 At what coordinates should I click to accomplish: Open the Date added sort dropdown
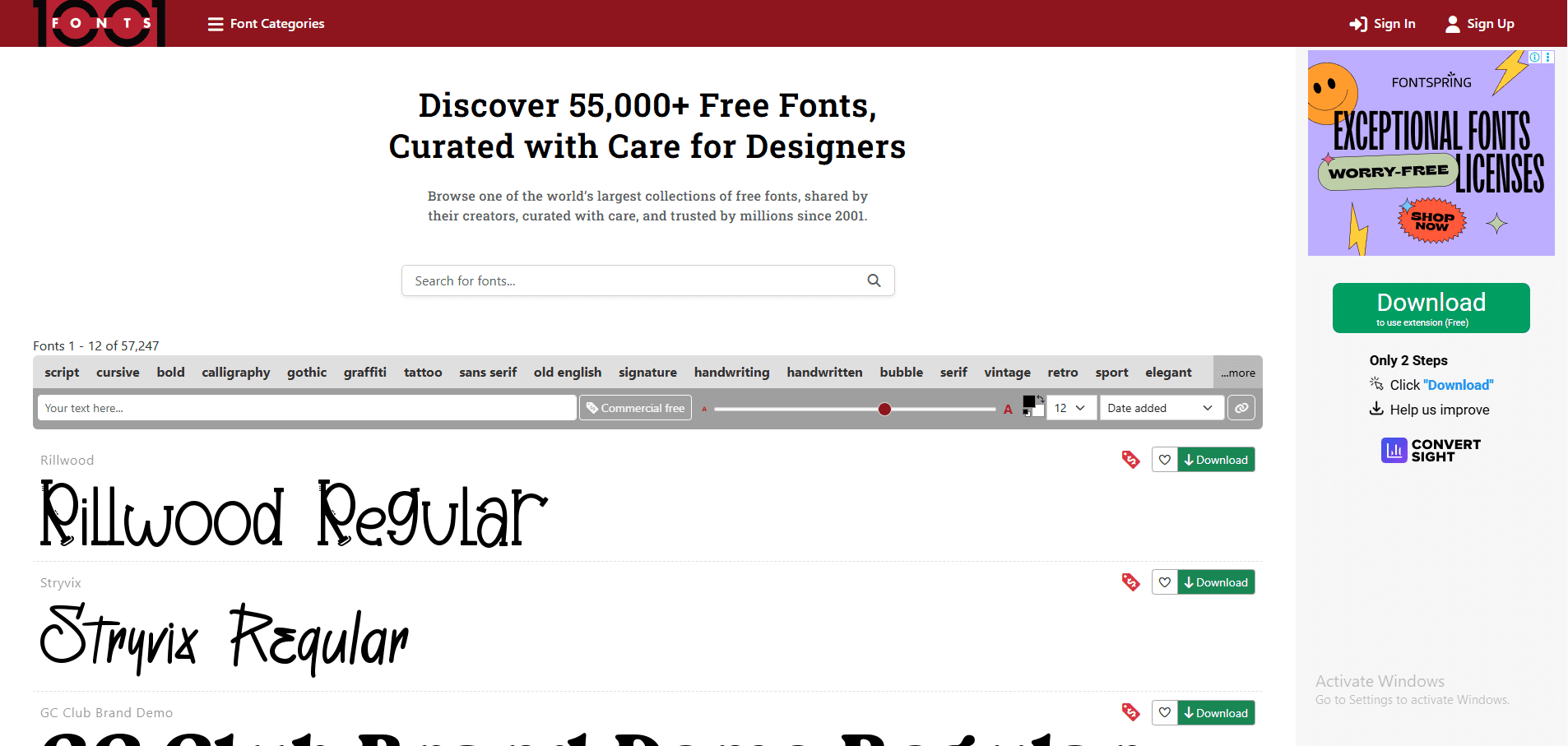(1162, 408)
